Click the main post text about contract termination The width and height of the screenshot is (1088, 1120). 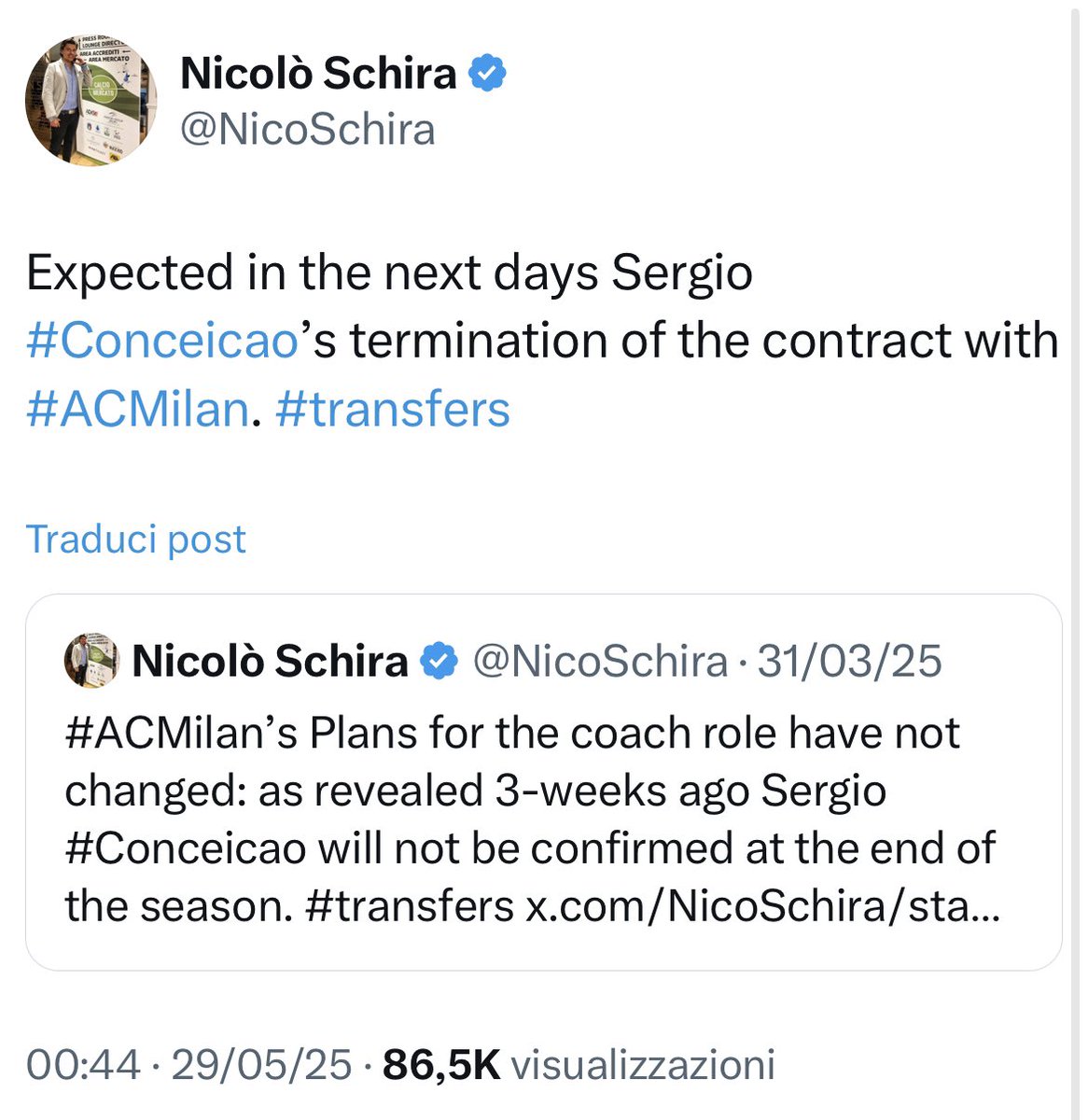coord(543,341)
